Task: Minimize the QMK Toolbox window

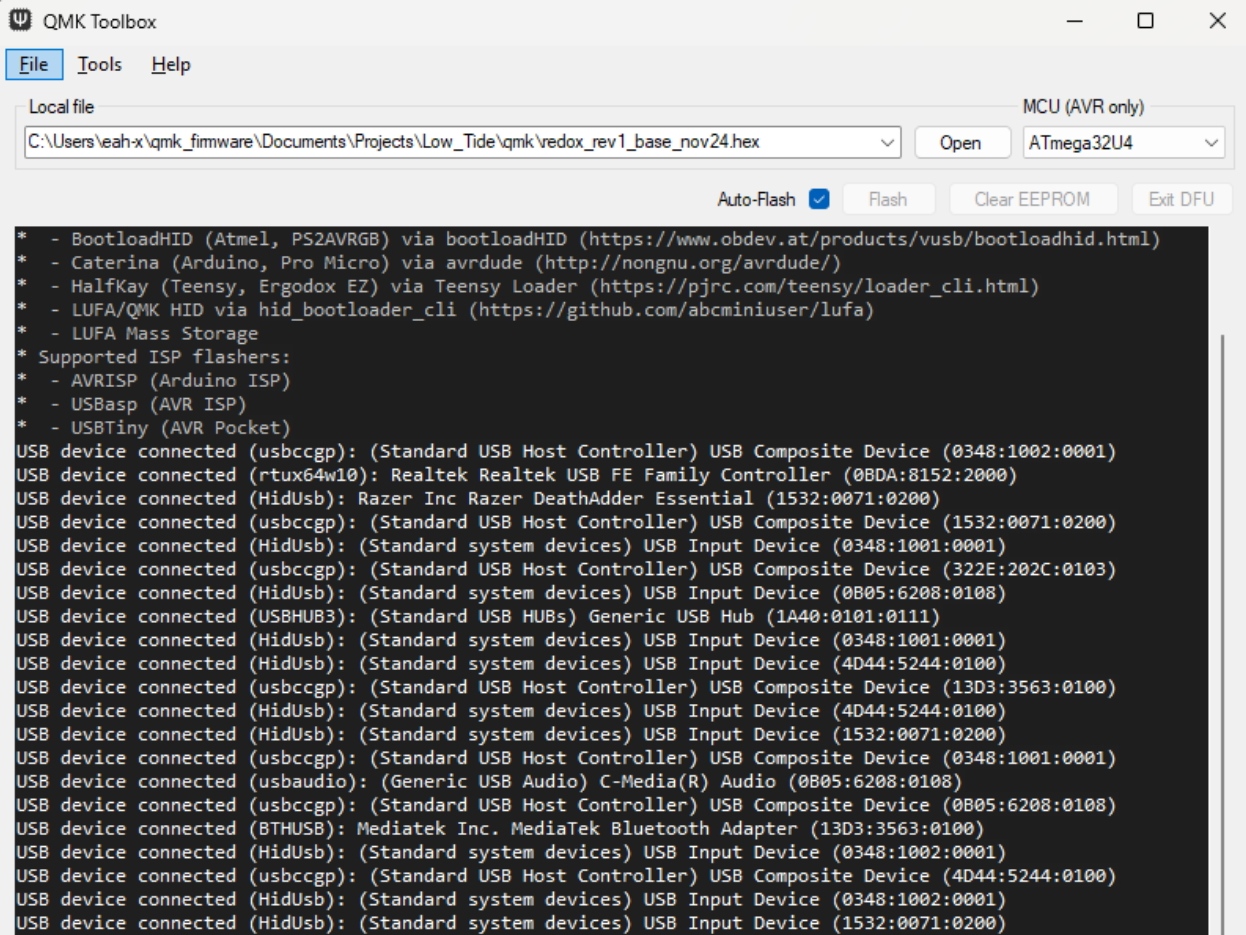Action: 1073,21
